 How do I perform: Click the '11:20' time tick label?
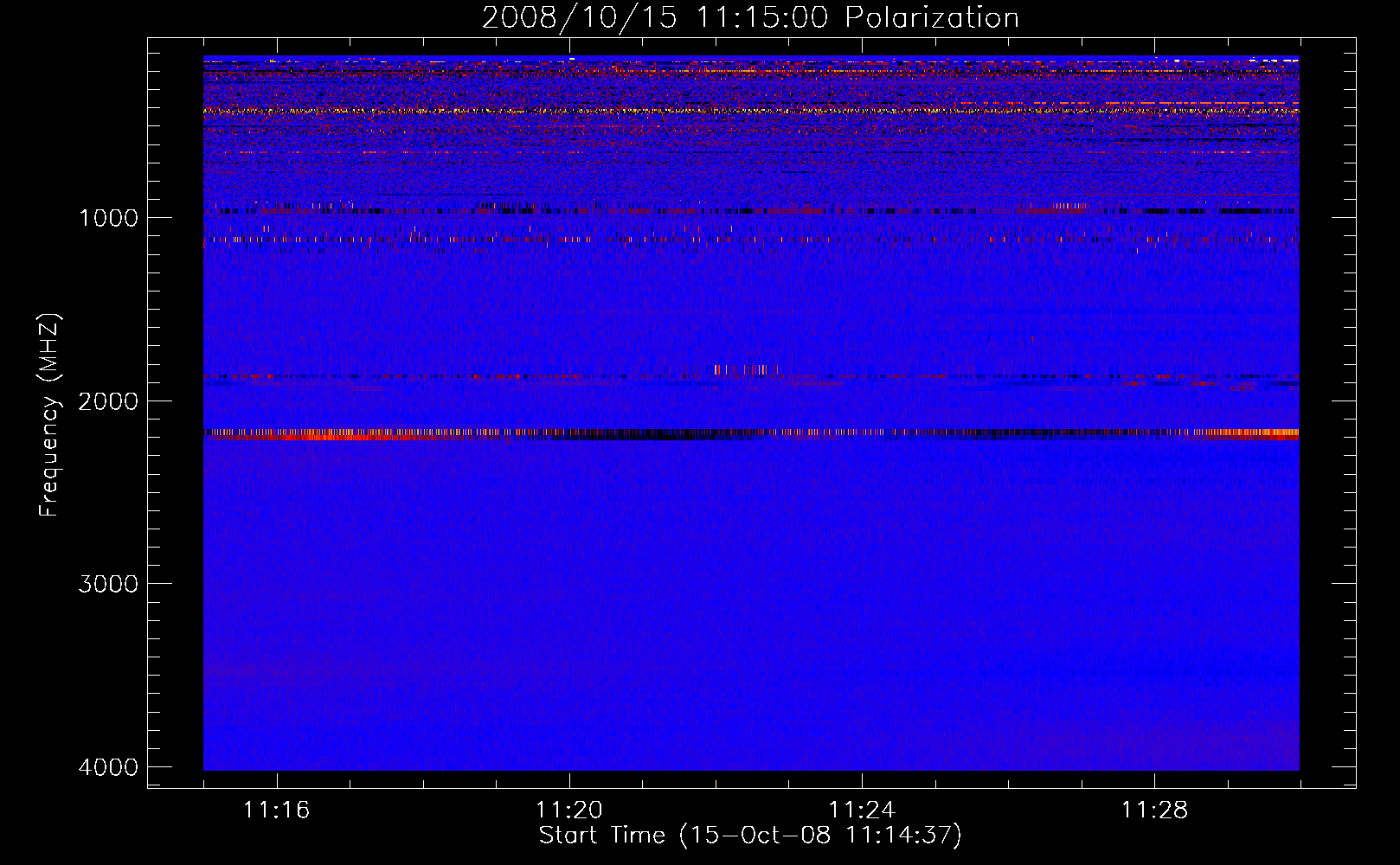(x=568, y=810)
